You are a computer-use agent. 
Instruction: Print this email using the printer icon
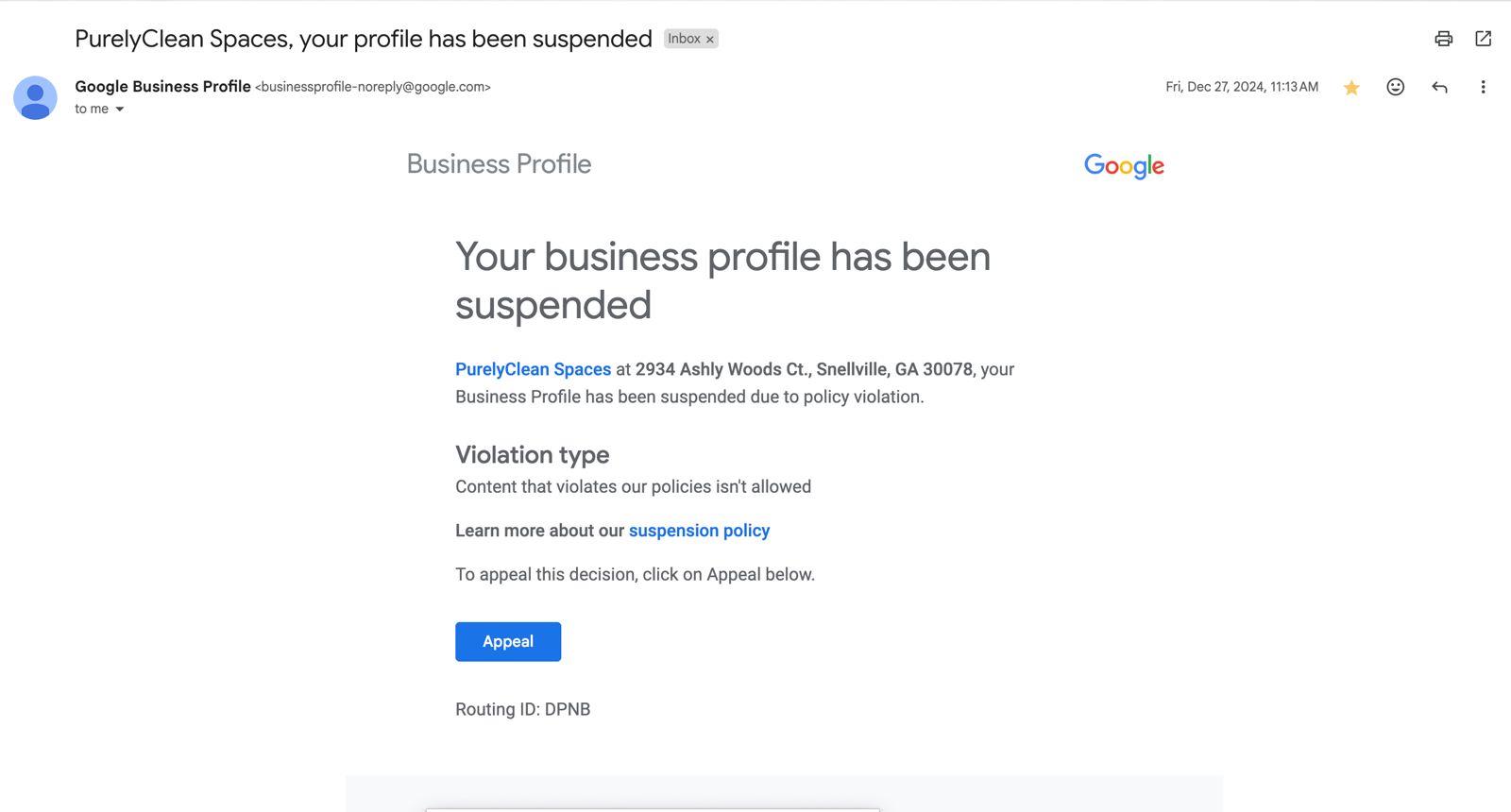click(1443, 39)
